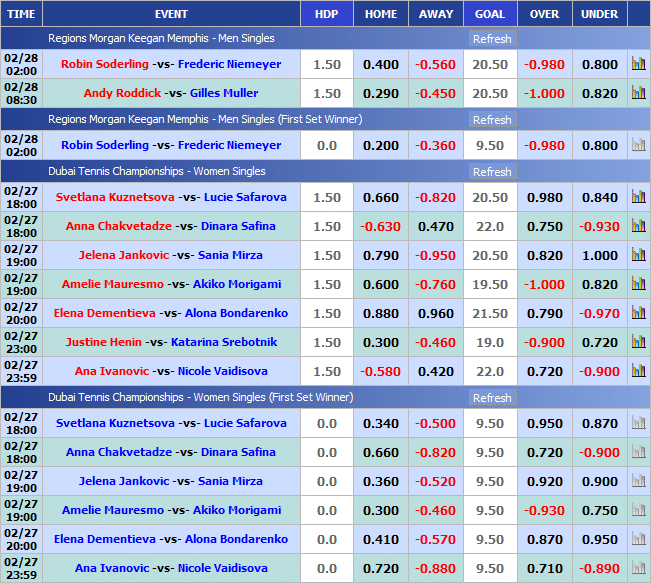Open chart icon for Soderling First Set Winner row
Viewport: 651px width, 583px height.
tap(638, 145)
